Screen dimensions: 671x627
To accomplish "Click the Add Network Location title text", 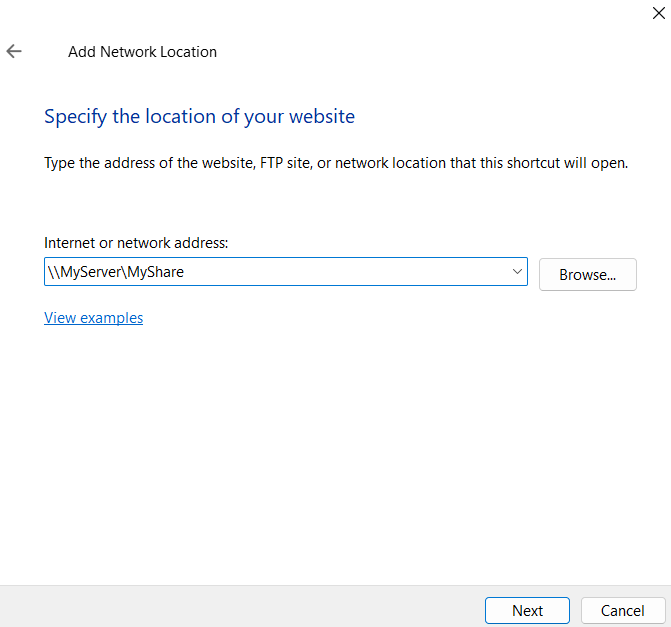I will point(142,52).
